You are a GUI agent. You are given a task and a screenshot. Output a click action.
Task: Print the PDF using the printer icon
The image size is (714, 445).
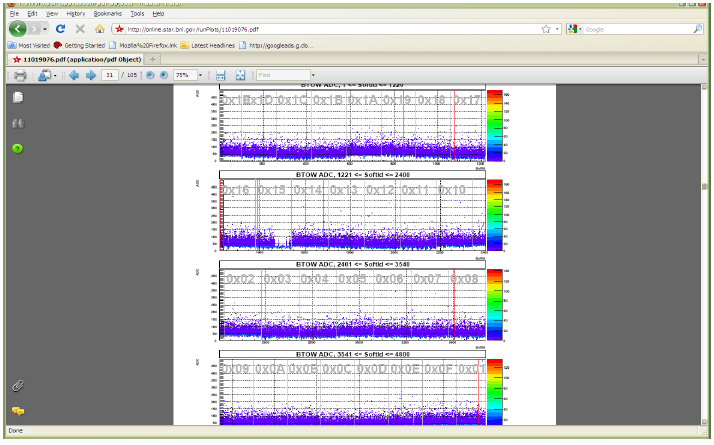[x=20, y=75]
